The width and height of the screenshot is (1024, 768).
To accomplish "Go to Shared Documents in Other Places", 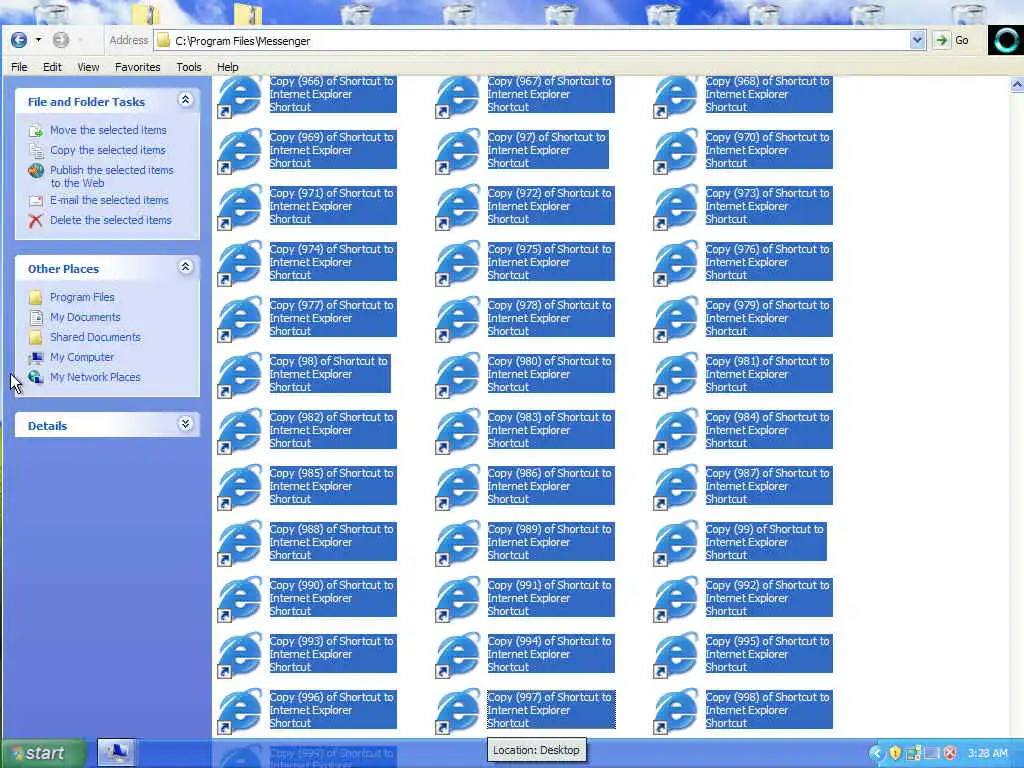I will coord(95,337).
